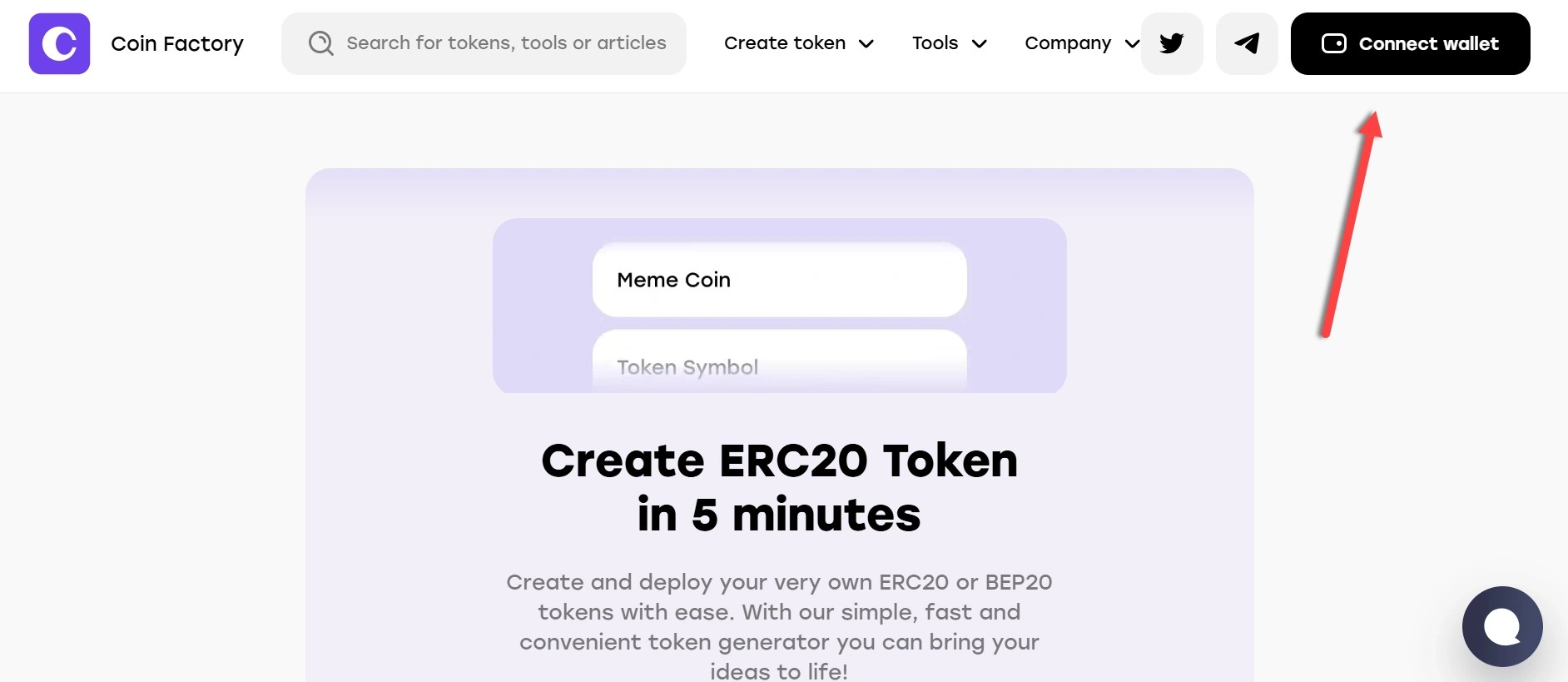Click the purple Coin Factory logo icon
This screenshot has width=1568, height=682.
coord(59,43)
